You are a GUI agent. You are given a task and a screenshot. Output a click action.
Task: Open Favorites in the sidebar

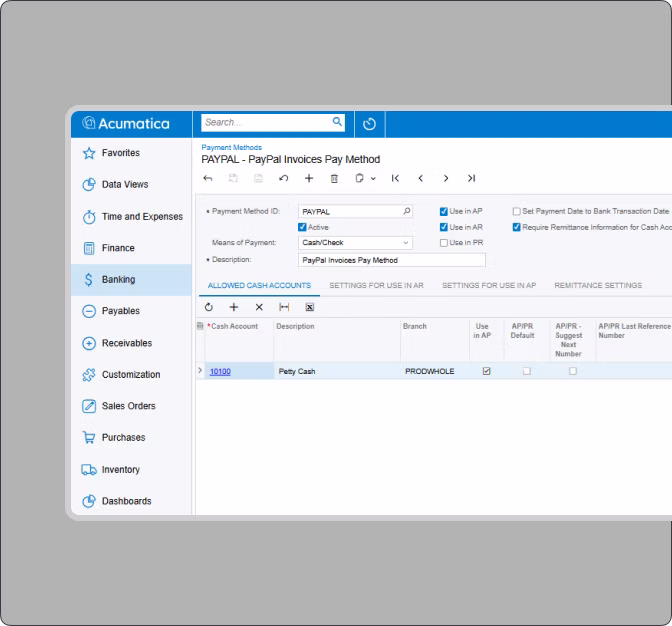(131, 153)
